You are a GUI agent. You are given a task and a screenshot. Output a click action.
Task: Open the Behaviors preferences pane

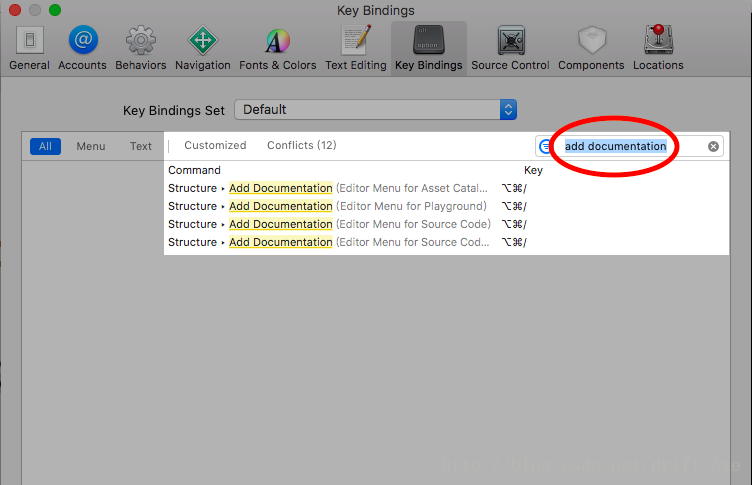point(141,48)
